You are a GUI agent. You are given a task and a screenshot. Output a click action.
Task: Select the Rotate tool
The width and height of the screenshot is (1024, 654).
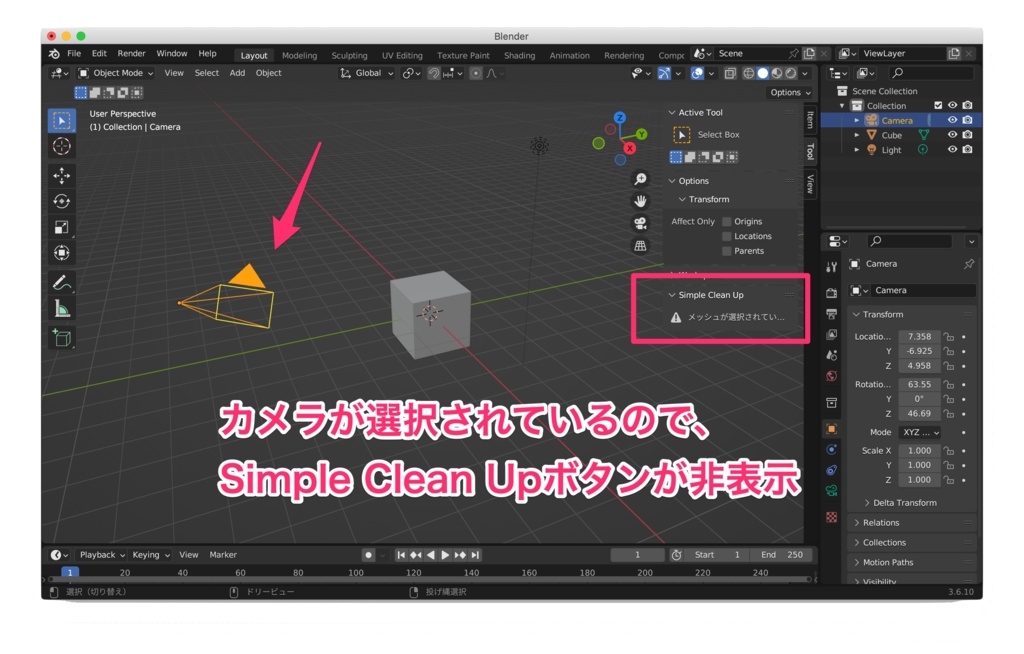point(62,199)
